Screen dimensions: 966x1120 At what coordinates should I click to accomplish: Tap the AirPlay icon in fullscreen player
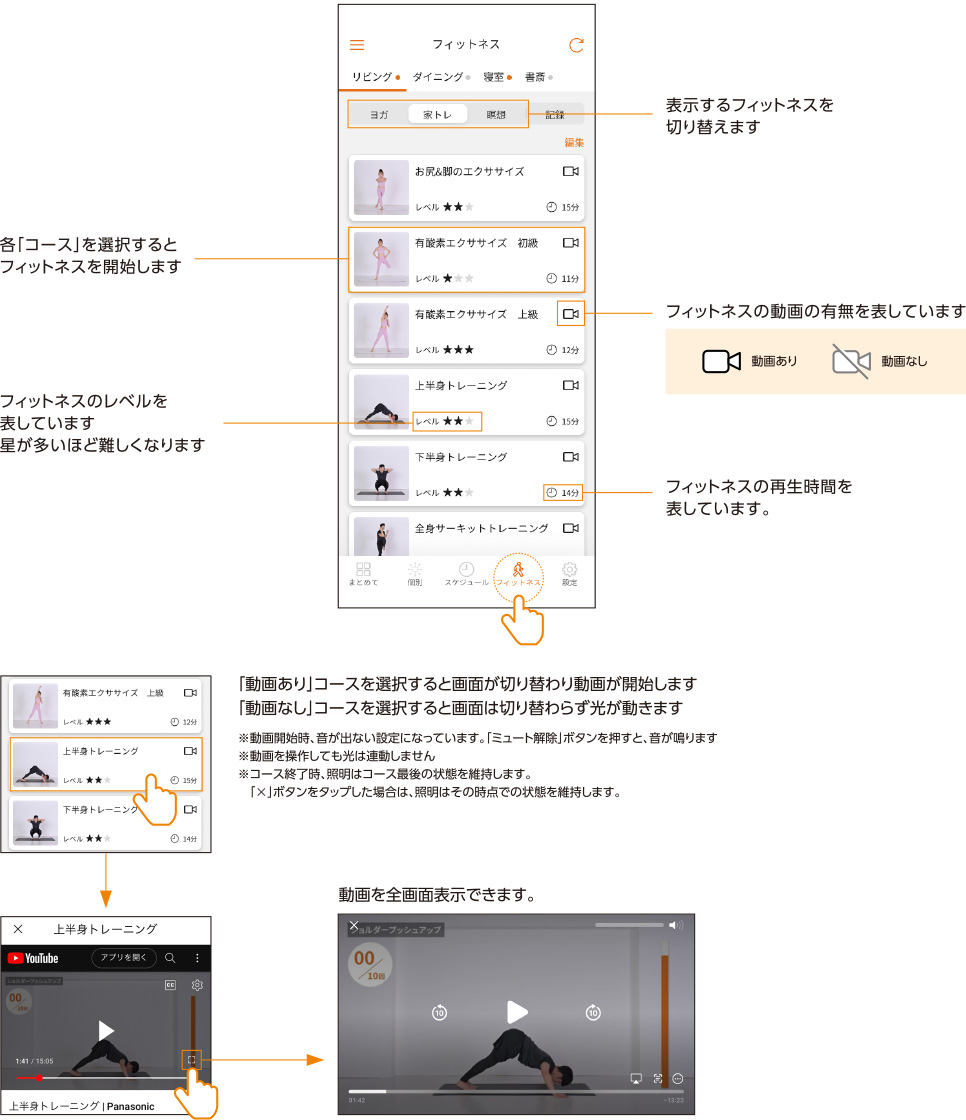636,1079
